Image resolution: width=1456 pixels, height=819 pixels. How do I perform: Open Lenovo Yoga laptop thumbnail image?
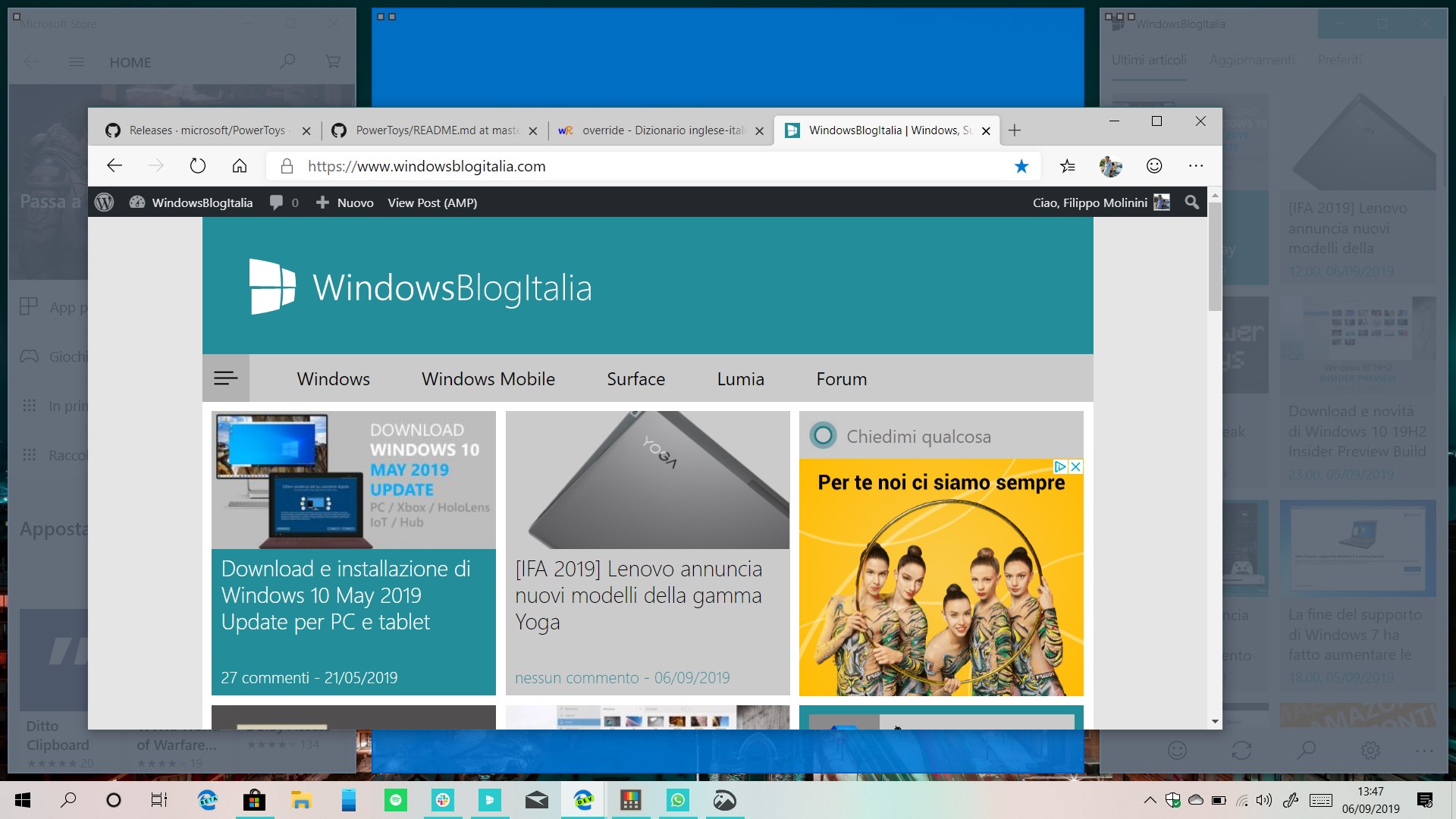pos(648,480)
